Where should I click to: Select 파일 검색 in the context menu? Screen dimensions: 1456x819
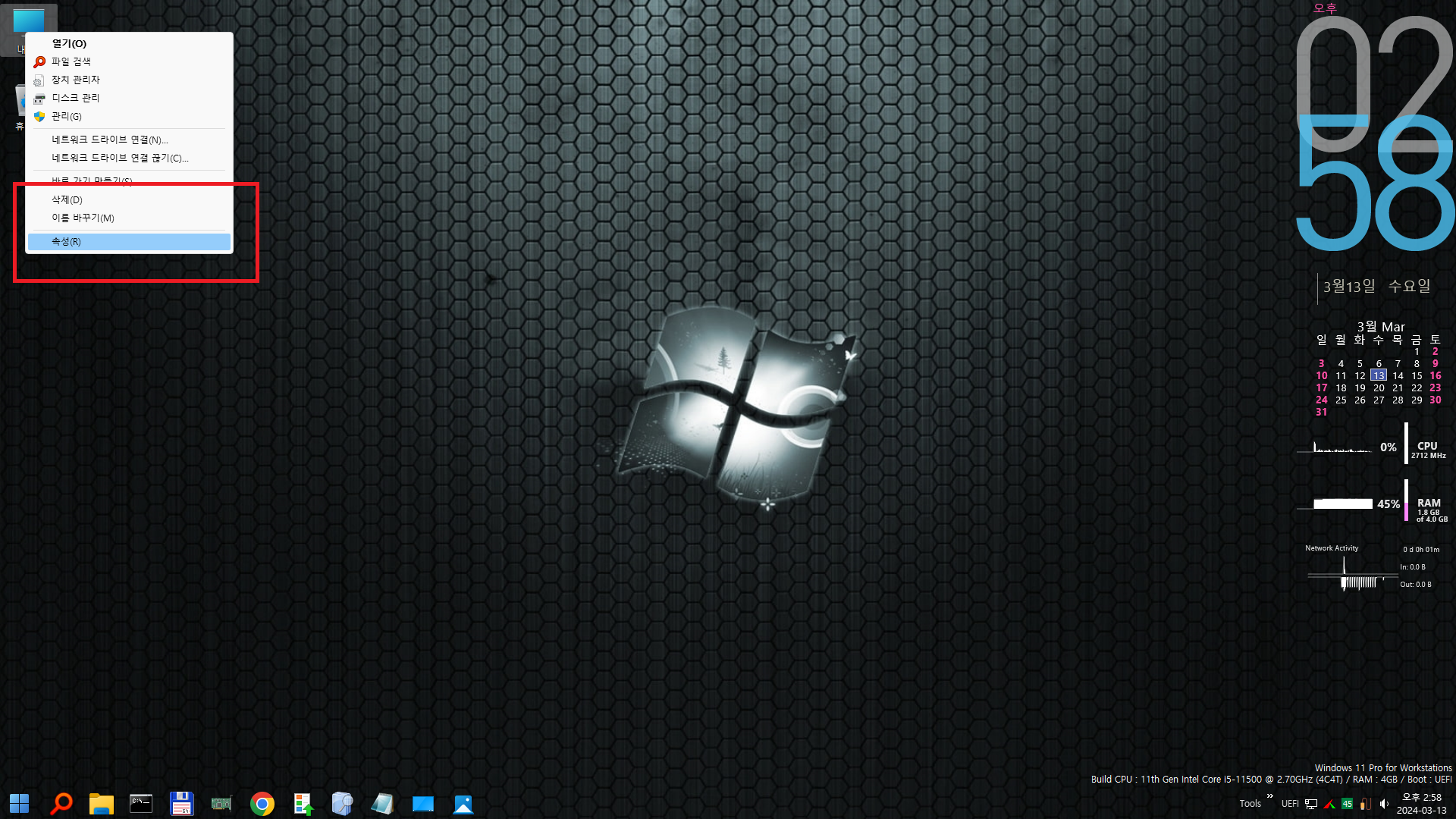pyautogui.click(x=129, y=61)
